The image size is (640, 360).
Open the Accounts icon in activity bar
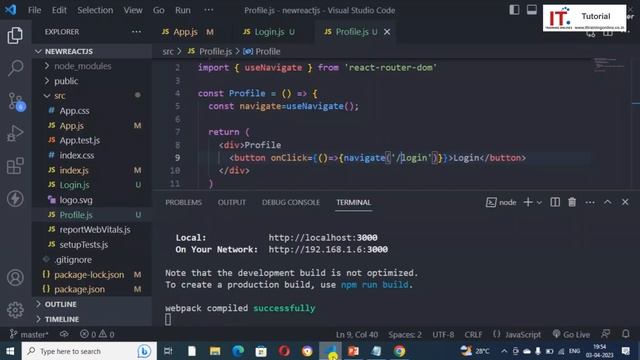click(x=15, y=278)
